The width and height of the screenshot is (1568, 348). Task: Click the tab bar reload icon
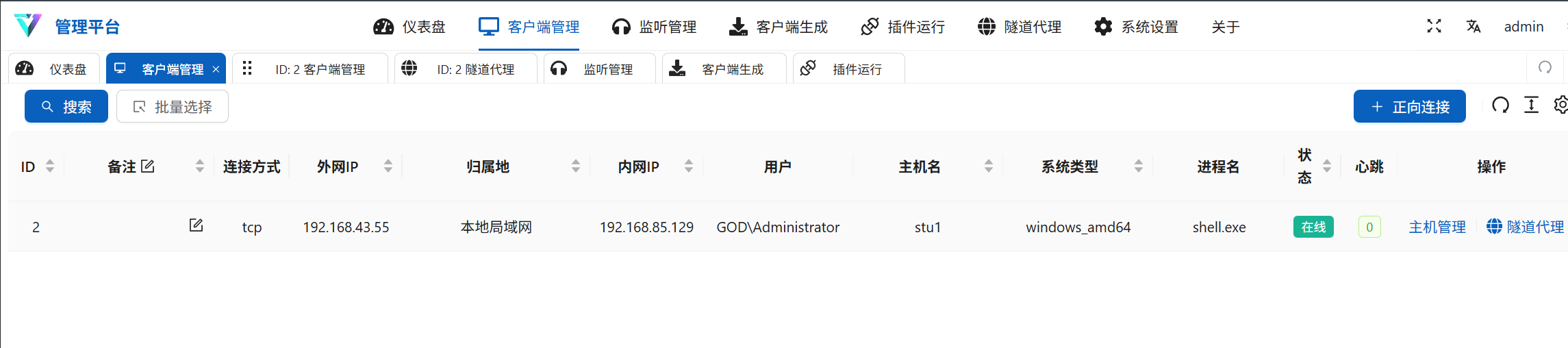point(1545,67)
